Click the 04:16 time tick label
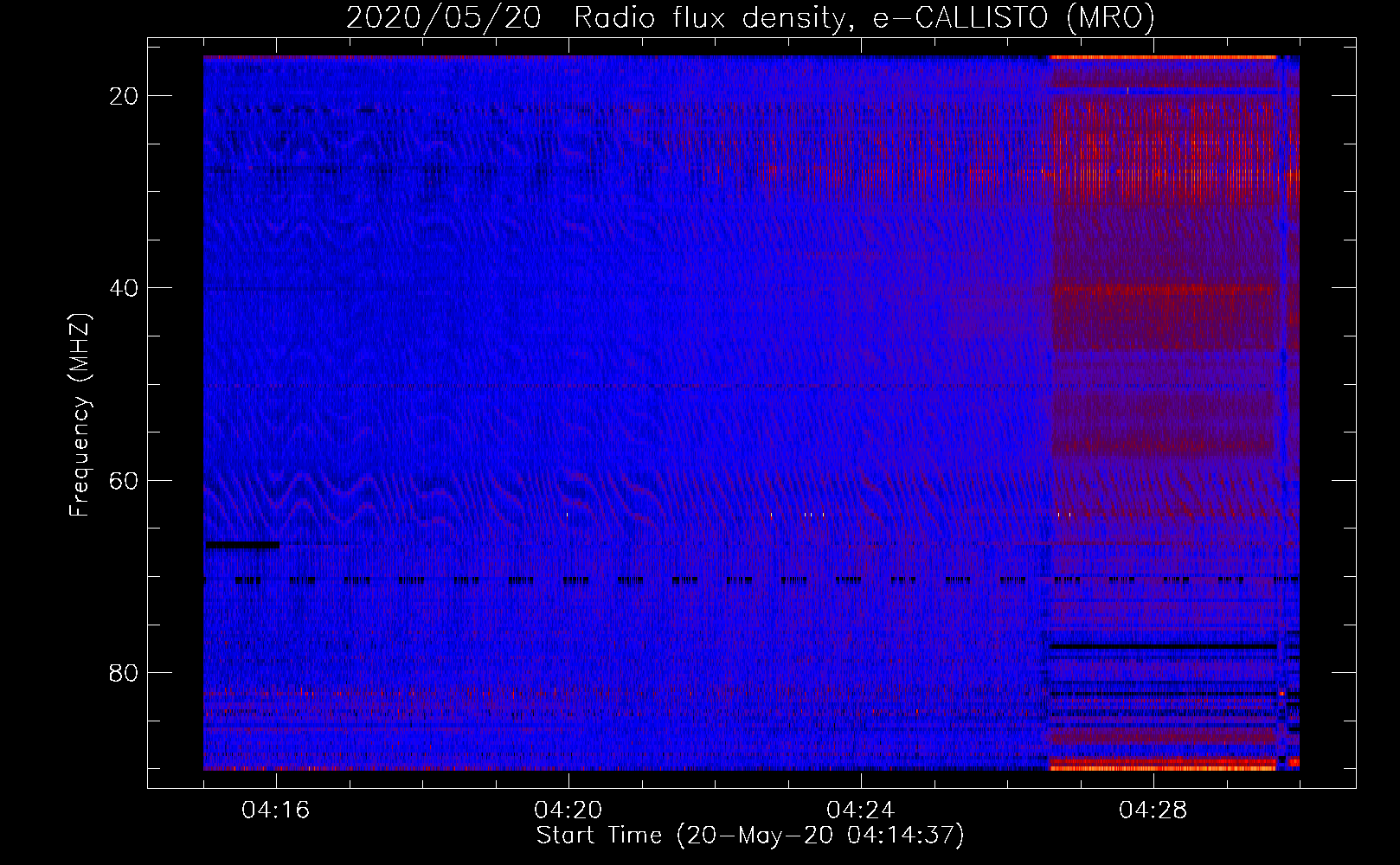This screenshot has height=865, width=1400. coord(277,811)
